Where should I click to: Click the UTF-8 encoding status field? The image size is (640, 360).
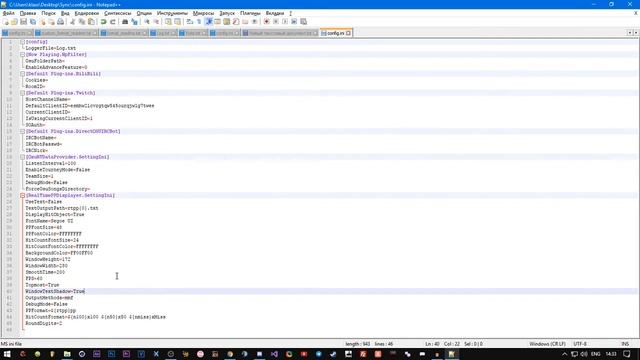coord(580,344)
